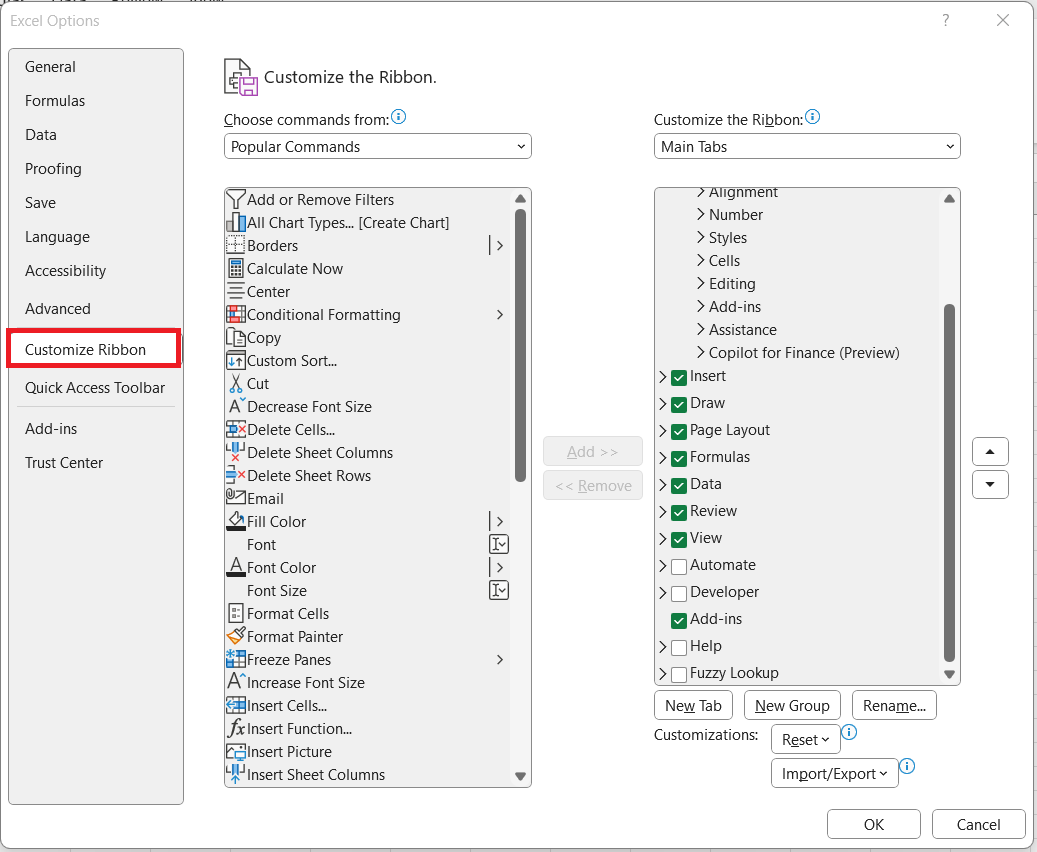This screenshot has height=852, width=1037.
Task: Click the Fill Color bucket icon
Action: pyautogui.click(x=235, y=521)
